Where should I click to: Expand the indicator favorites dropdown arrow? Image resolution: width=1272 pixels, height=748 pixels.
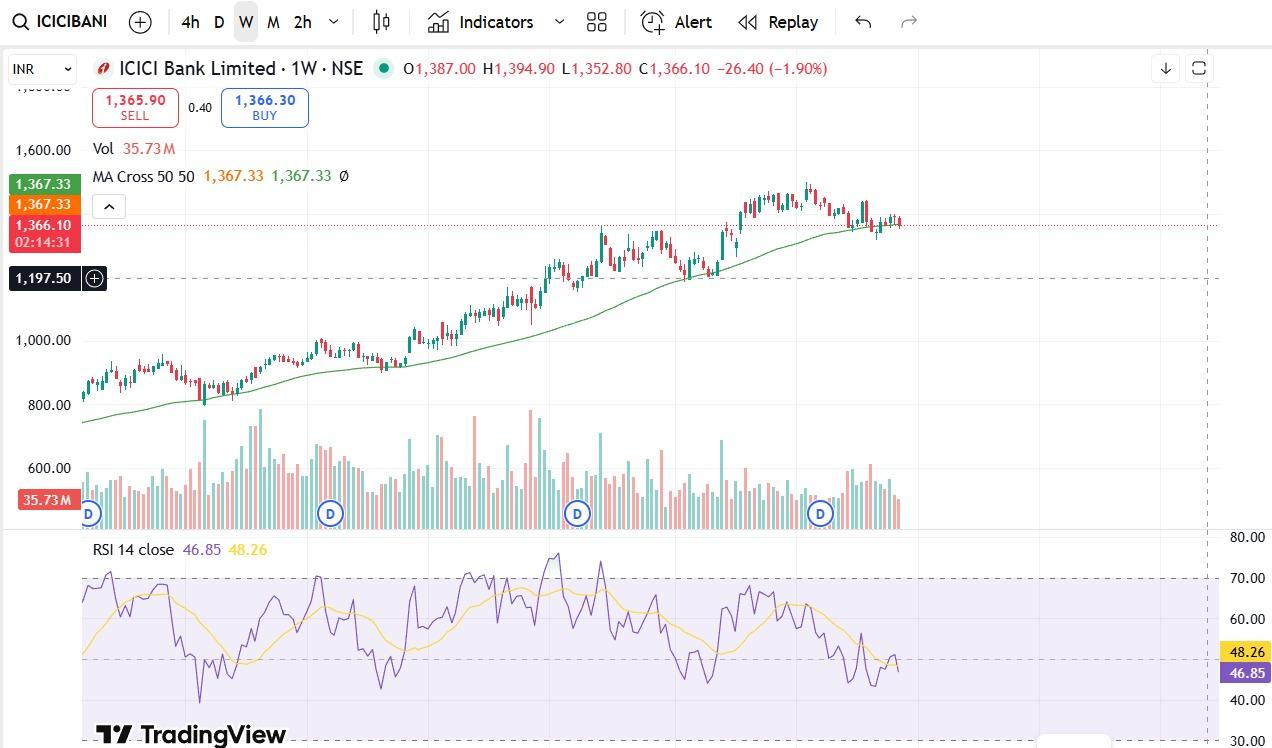point(559,22)
